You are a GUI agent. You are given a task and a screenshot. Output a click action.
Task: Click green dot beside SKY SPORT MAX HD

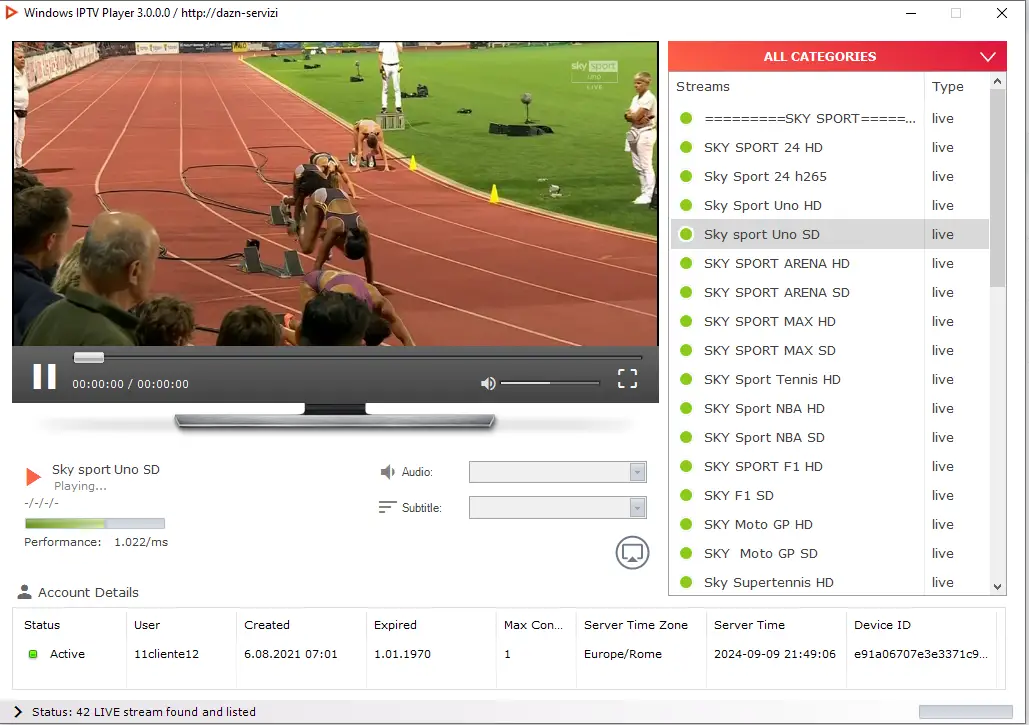pyautogui.click(x=686, y=321)
